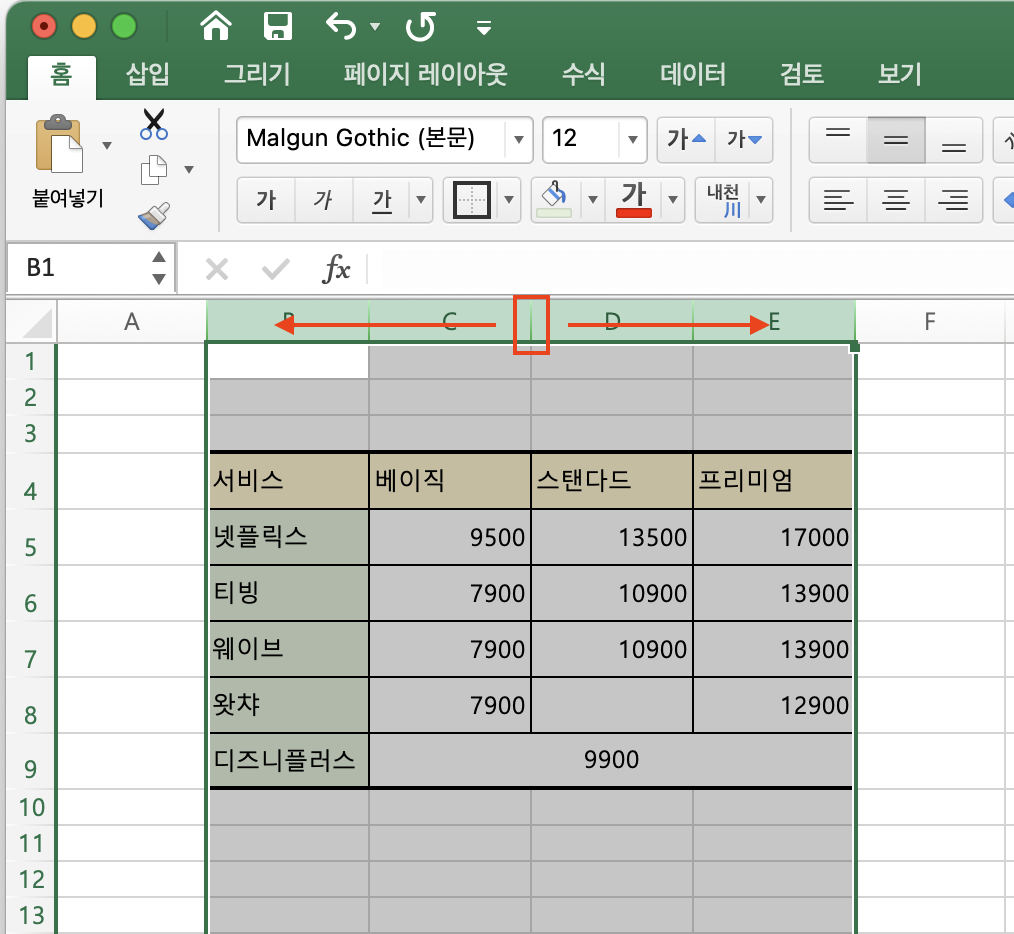Undo the last action
1014x934 pixels.
(x=341, y=27)
